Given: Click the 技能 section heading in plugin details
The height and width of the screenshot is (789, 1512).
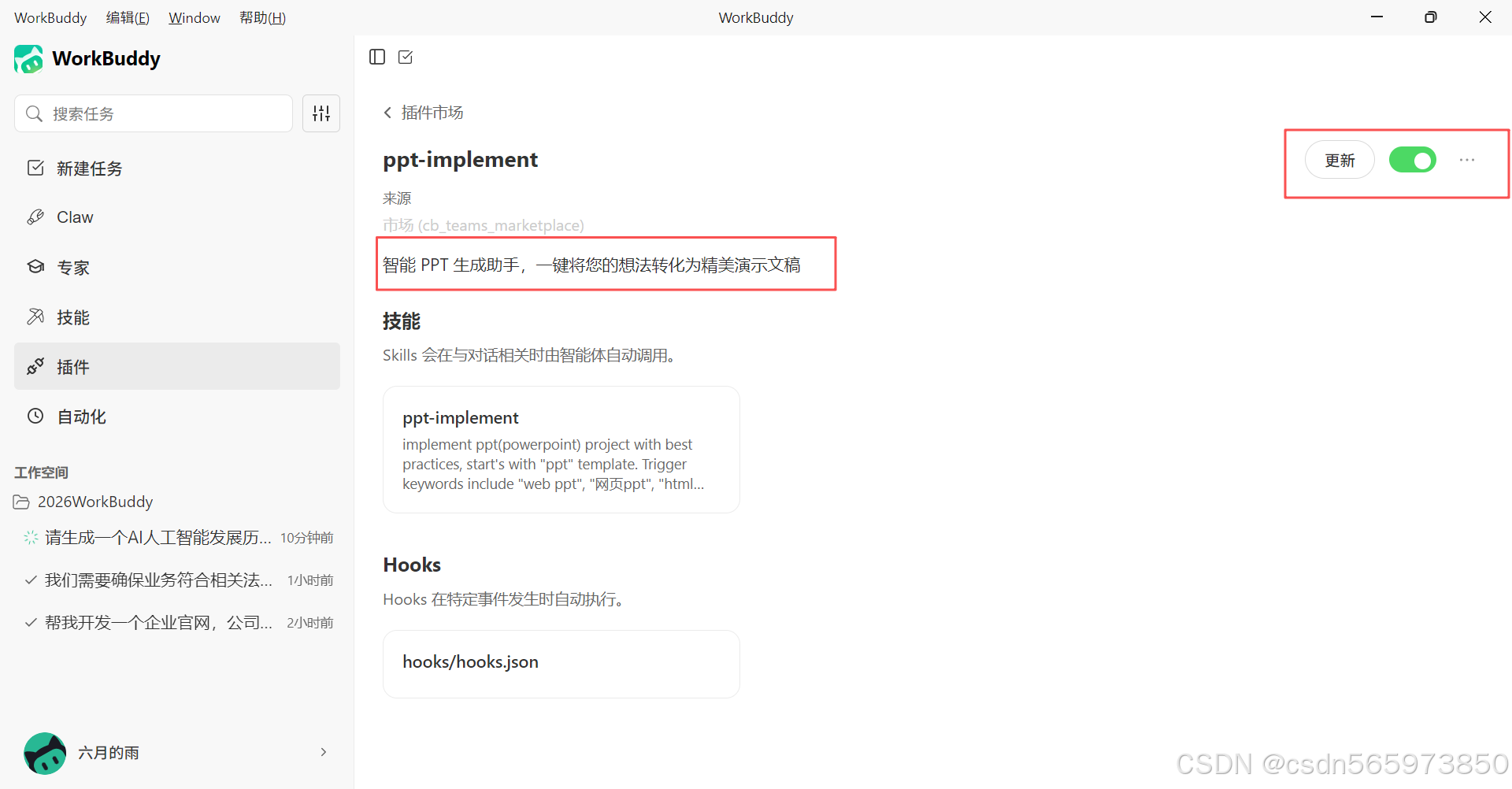Looking at the screenshot, I should click(402, 320).
